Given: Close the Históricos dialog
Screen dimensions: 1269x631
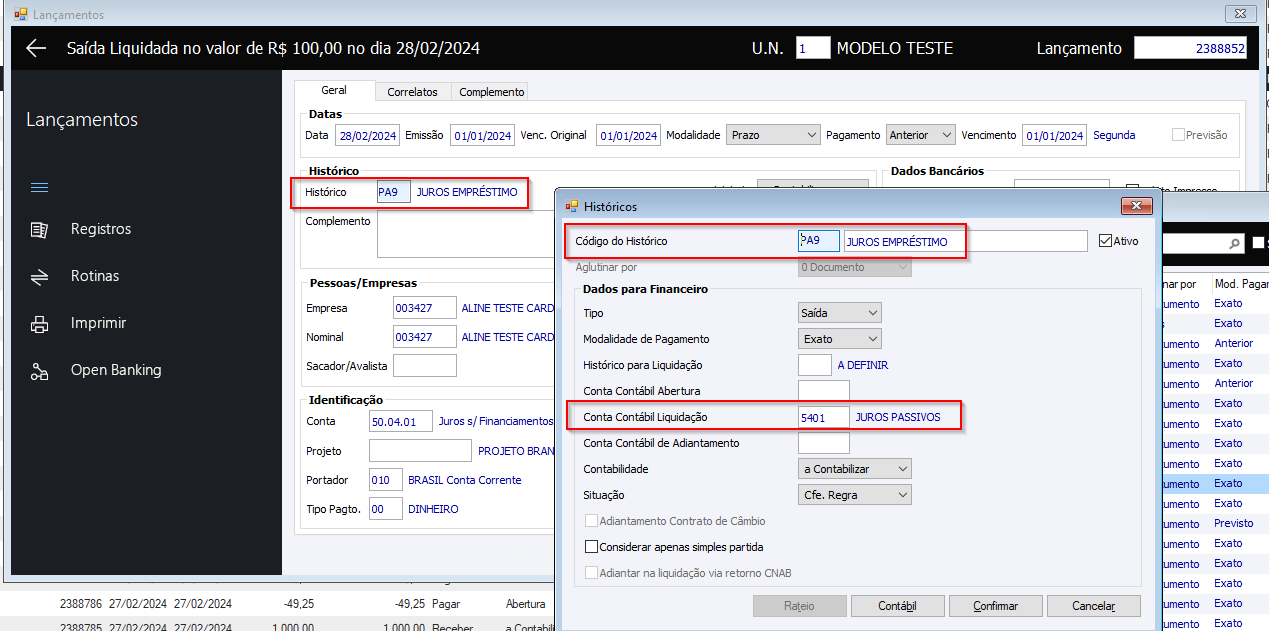Looking at the screenshot, I should [x=1136, y=206].
